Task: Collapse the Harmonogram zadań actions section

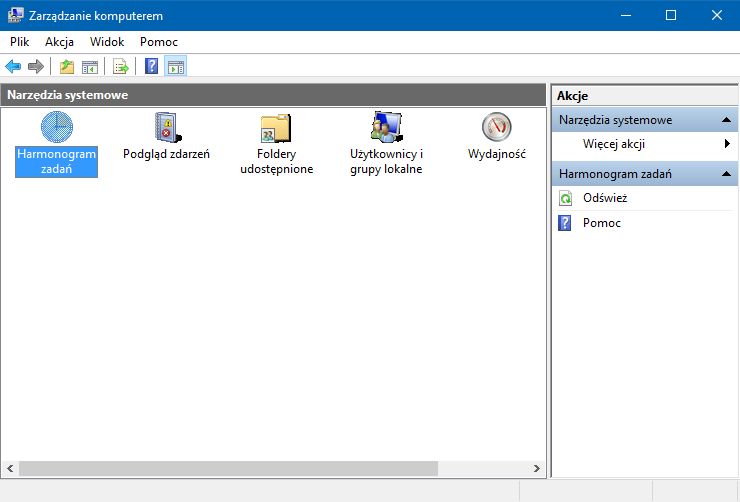Action: tap(726, 174)
